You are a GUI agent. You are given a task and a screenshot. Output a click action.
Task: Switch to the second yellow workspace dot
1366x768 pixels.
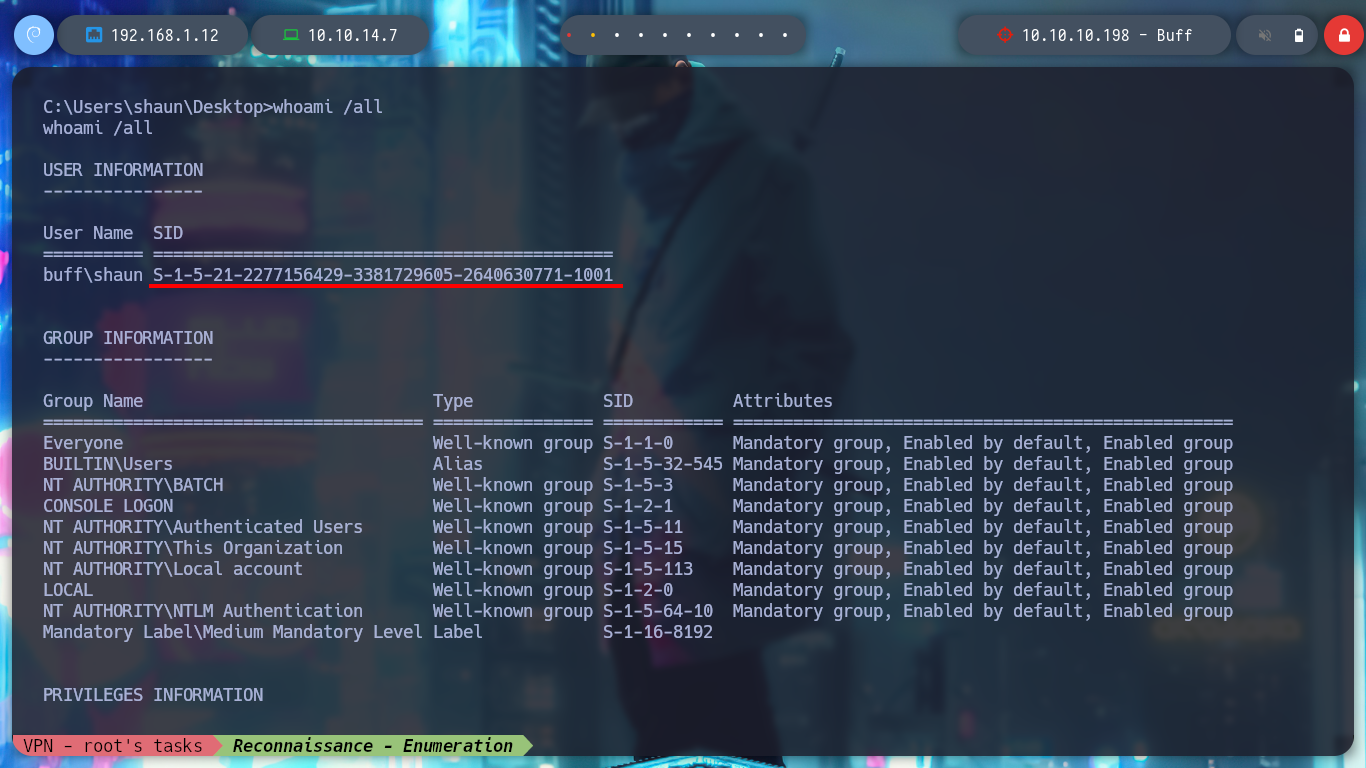[x=593, y=35]
